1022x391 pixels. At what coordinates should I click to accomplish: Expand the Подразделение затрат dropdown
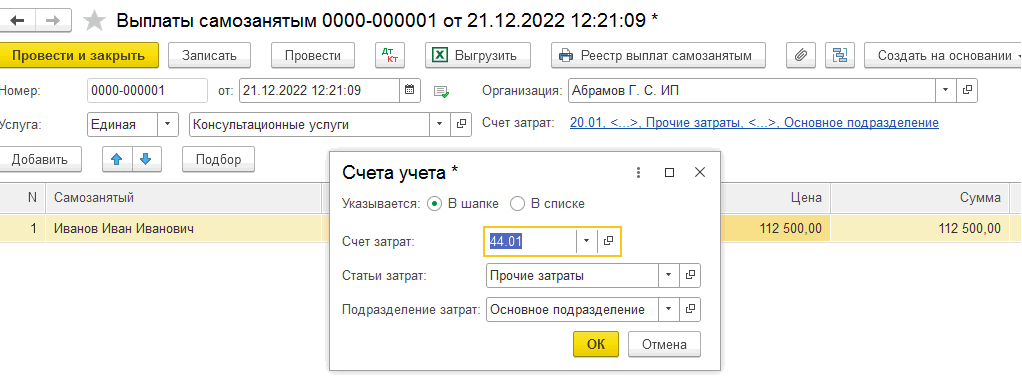(669, 310)
